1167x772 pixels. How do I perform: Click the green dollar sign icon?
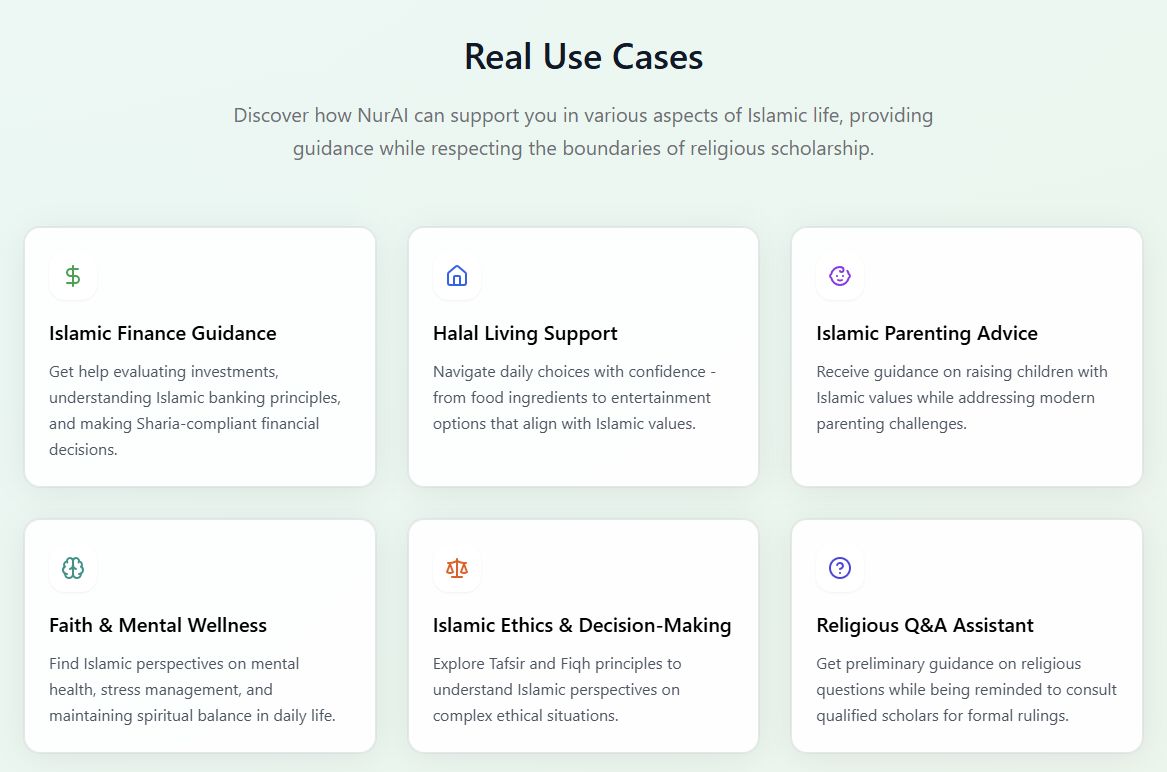73,276
